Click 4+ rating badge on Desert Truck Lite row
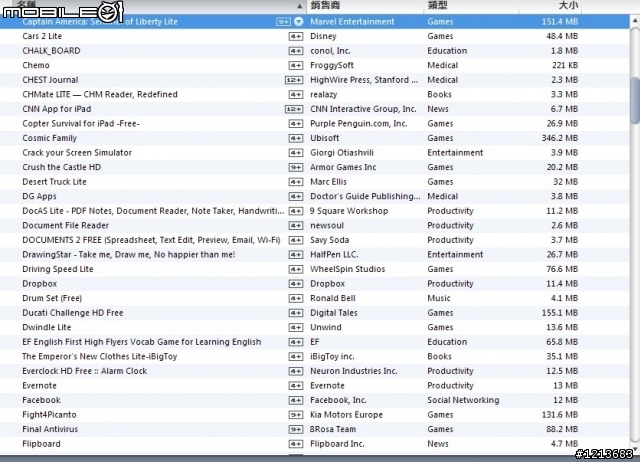The height and width of the screenshot is (462, 640). [296, 182]
